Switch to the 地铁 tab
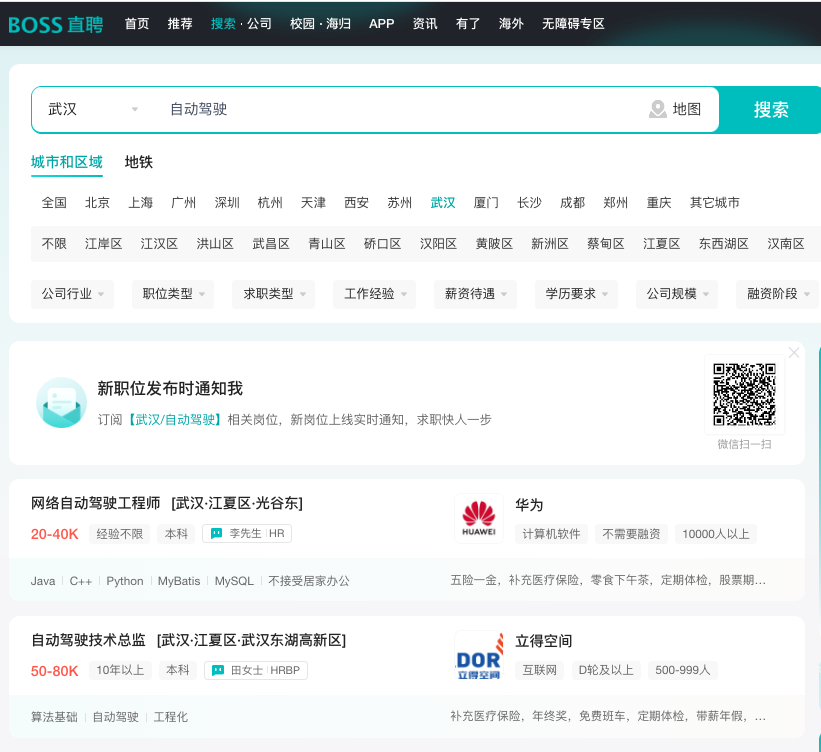 139,162
